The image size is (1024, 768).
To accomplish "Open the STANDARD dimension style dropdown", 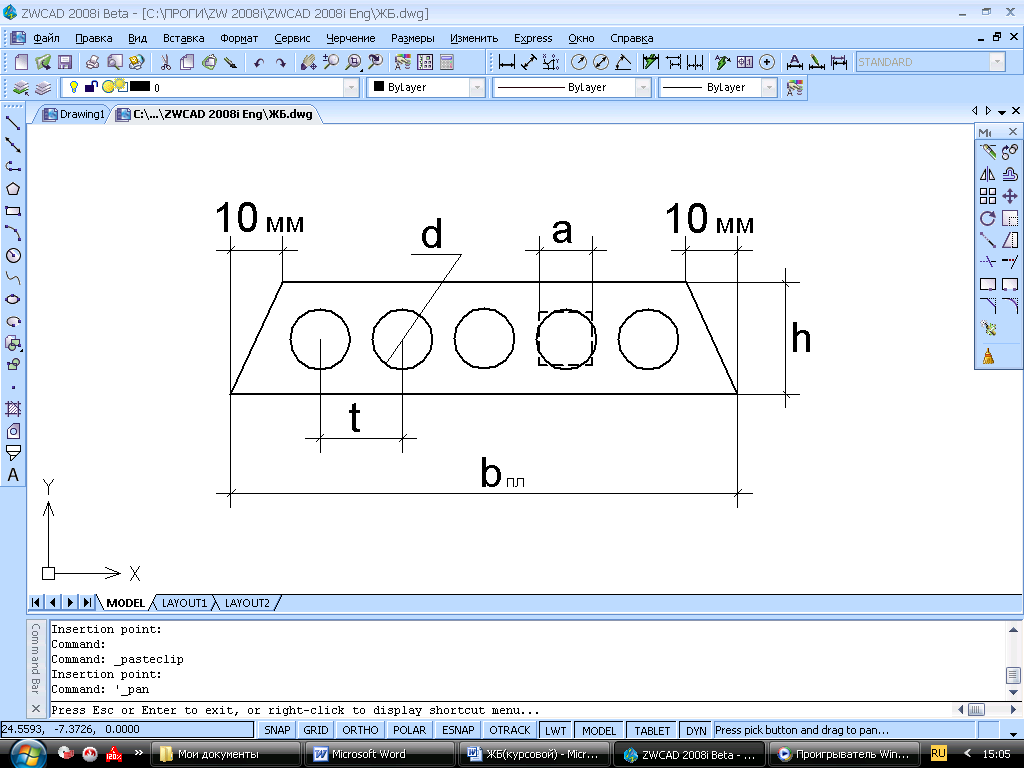I will (x=997, y=62).
